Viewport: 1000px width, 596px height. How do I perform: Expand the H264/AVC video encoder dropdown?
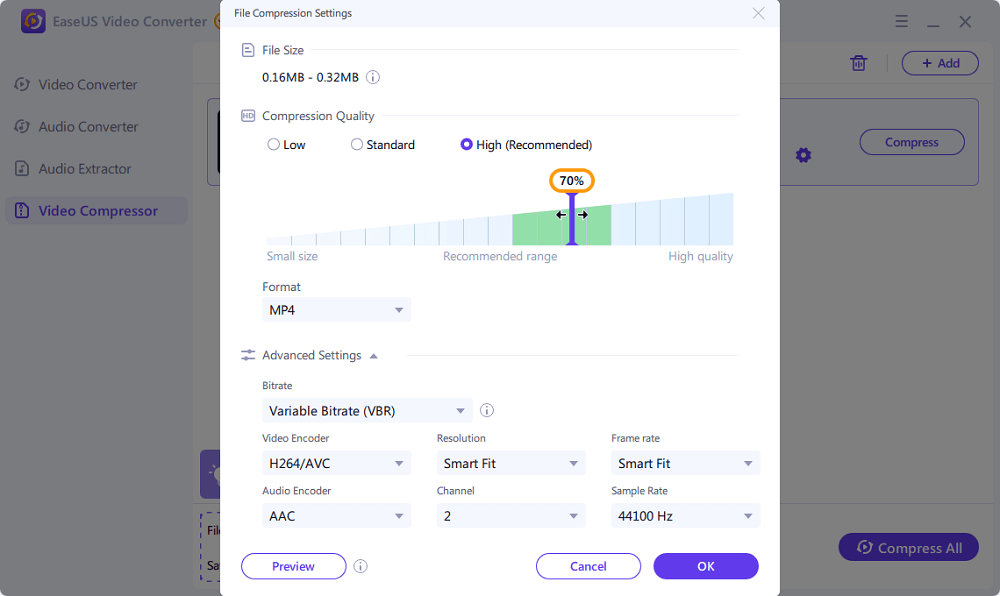[336, 463]
